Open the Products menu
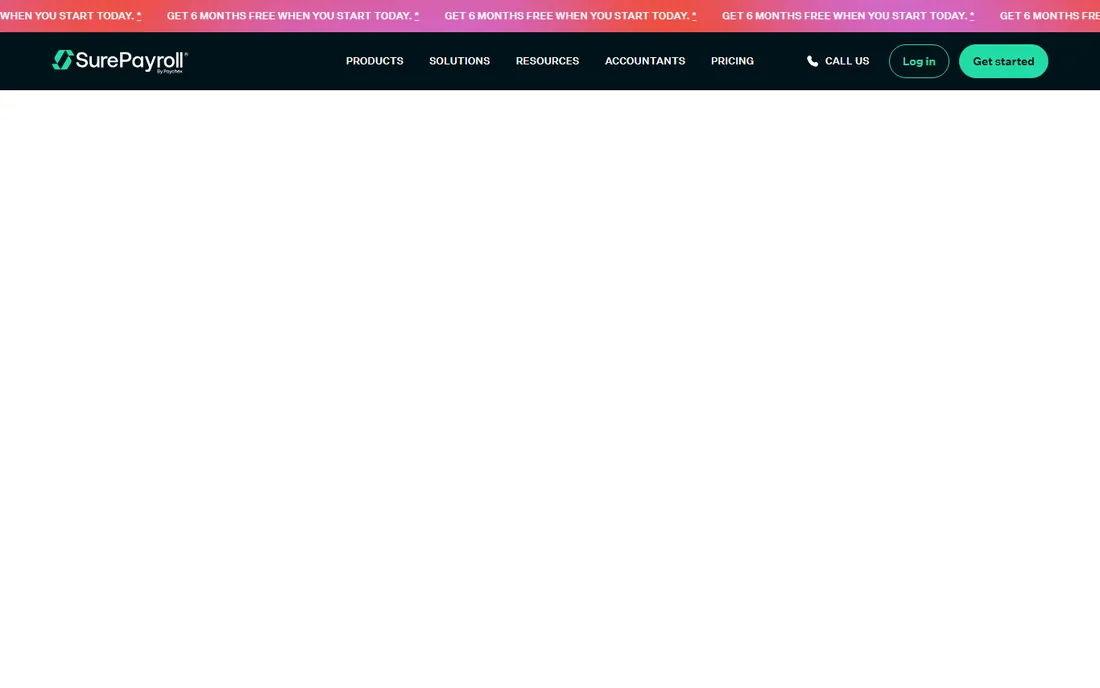Viewport: 1100px width, 688px height. [375, 61]
